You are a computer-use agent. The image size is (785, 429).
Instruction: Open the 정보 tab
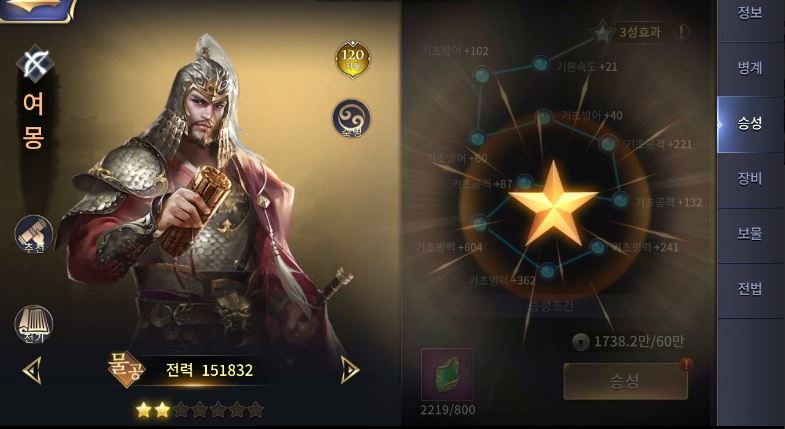click(749, 14)
